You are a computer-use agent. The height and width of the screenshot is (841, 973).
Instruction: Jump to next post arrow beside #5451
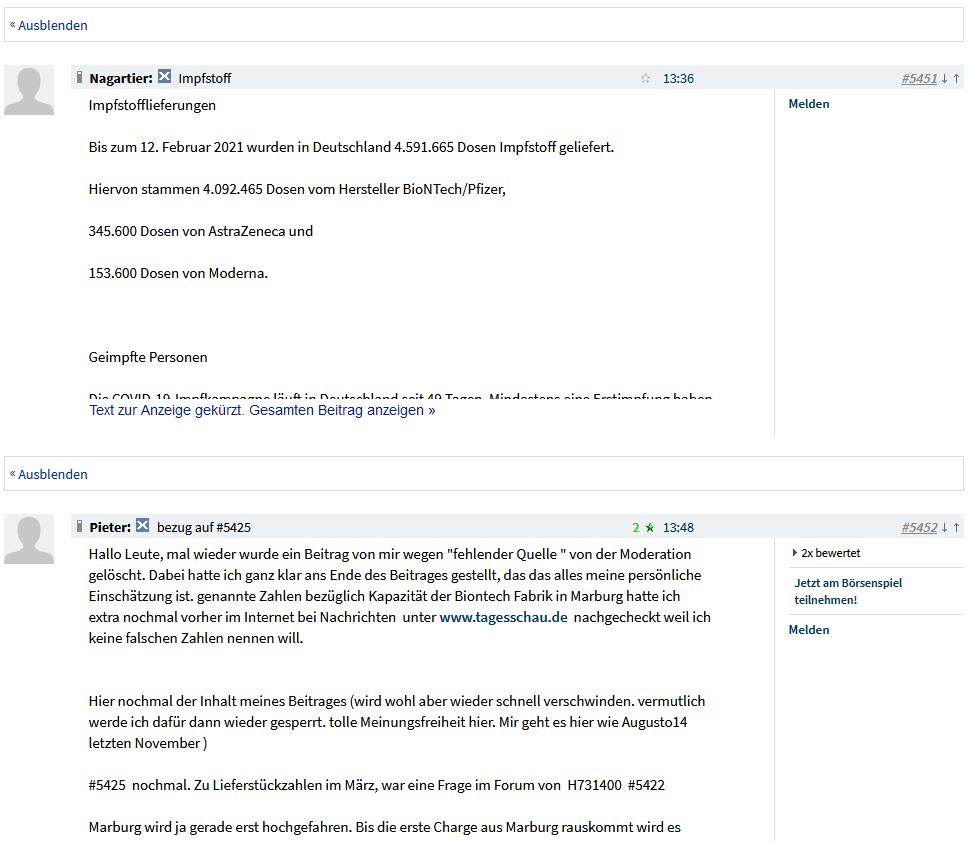pyautogui.click(x=944, y=78)
